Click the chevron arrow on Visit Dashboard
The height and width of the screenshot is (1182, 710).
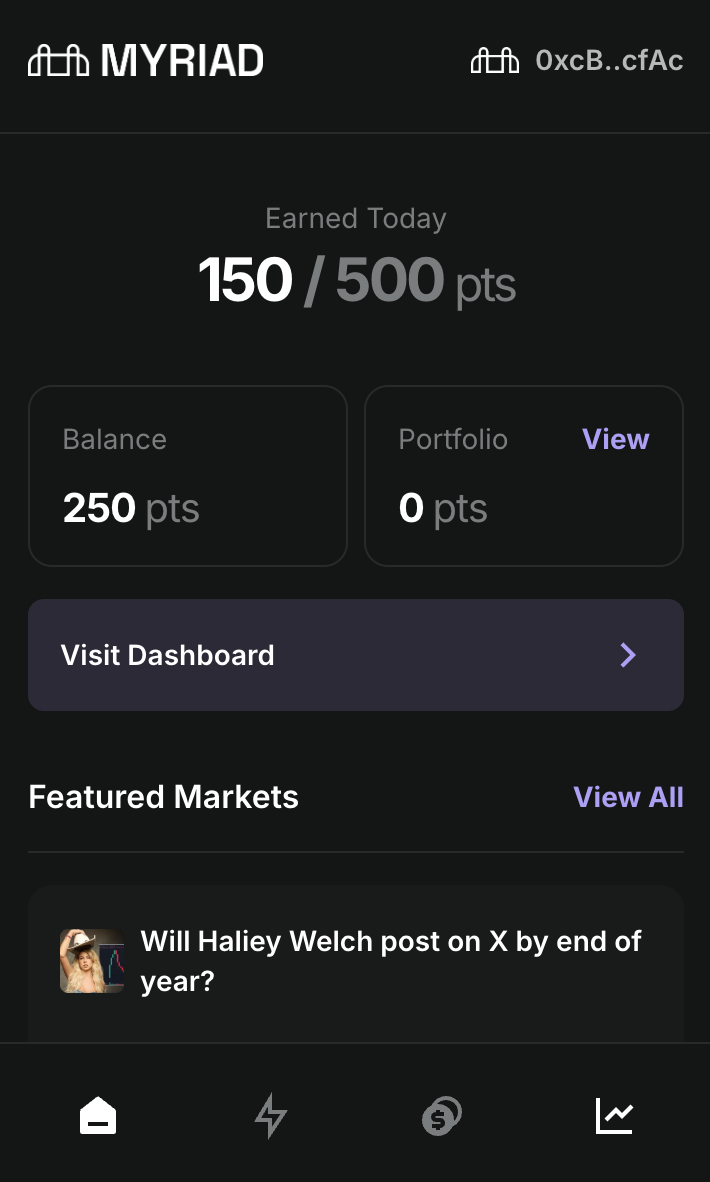click(x=628, y=655)
